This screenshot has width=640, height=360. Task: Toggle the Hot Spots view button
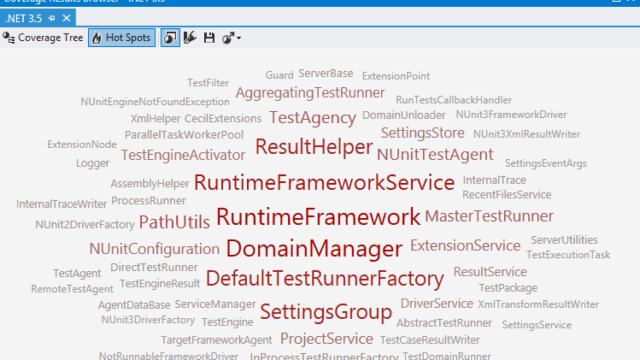[122, 38]
